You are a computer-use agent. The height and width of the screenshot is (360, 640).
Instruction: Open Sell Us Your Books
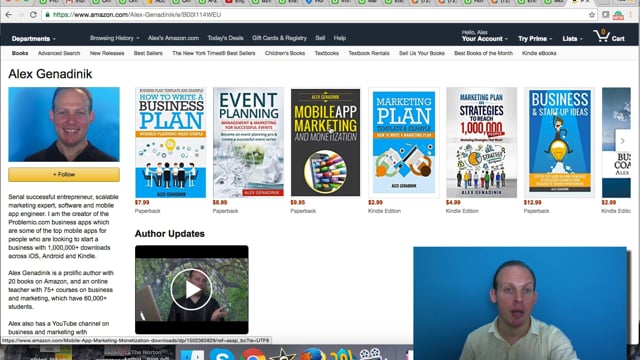[422, 53]
